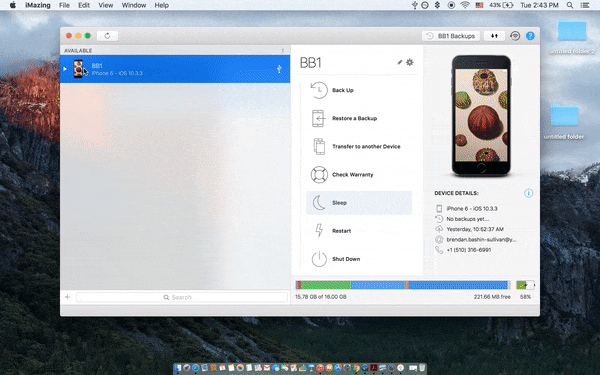Open the BB1 Backups dropdown

pos(451,36)
